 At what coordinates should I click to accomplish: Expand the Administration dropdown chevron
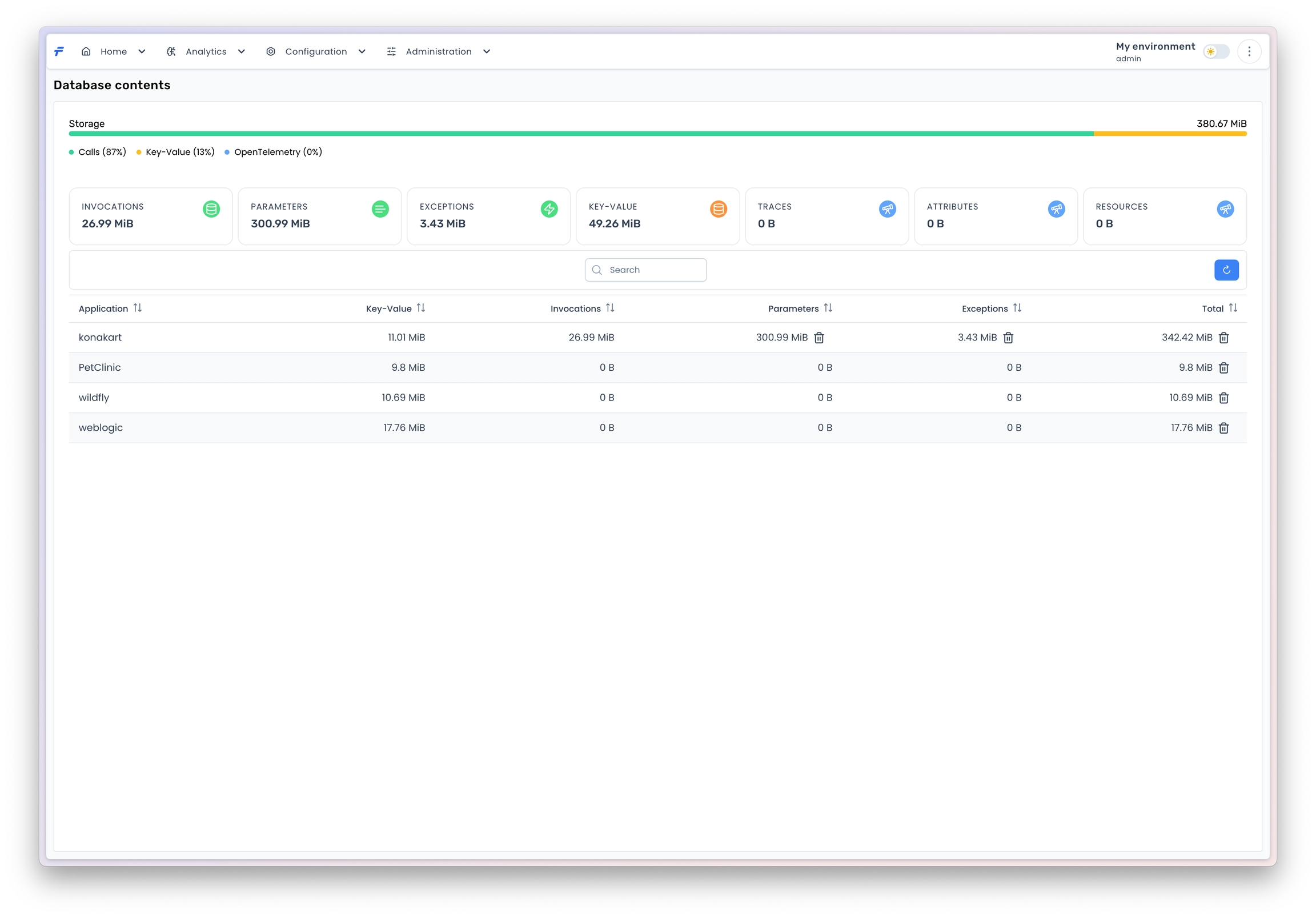pos(487,51)
